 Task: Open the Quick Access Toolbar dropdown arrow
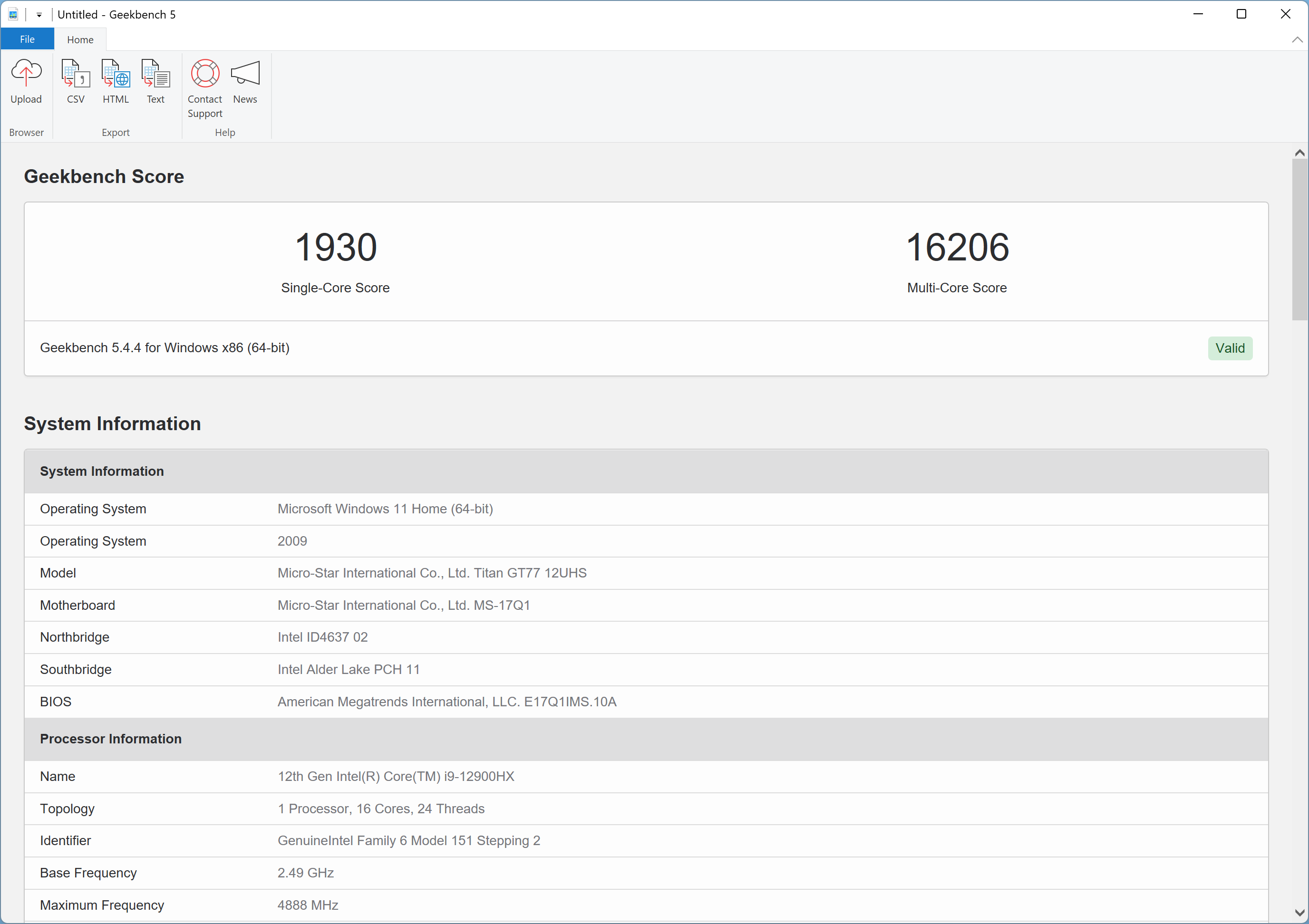(x=39, y=15)
